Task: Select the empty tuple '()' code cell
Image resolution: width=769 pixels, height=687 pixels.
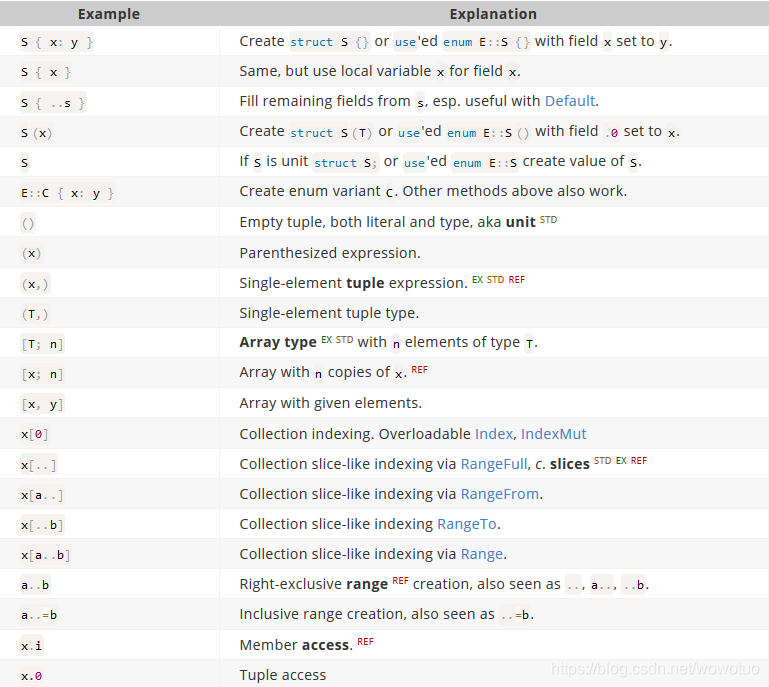Action: click(x=28, y=224)
